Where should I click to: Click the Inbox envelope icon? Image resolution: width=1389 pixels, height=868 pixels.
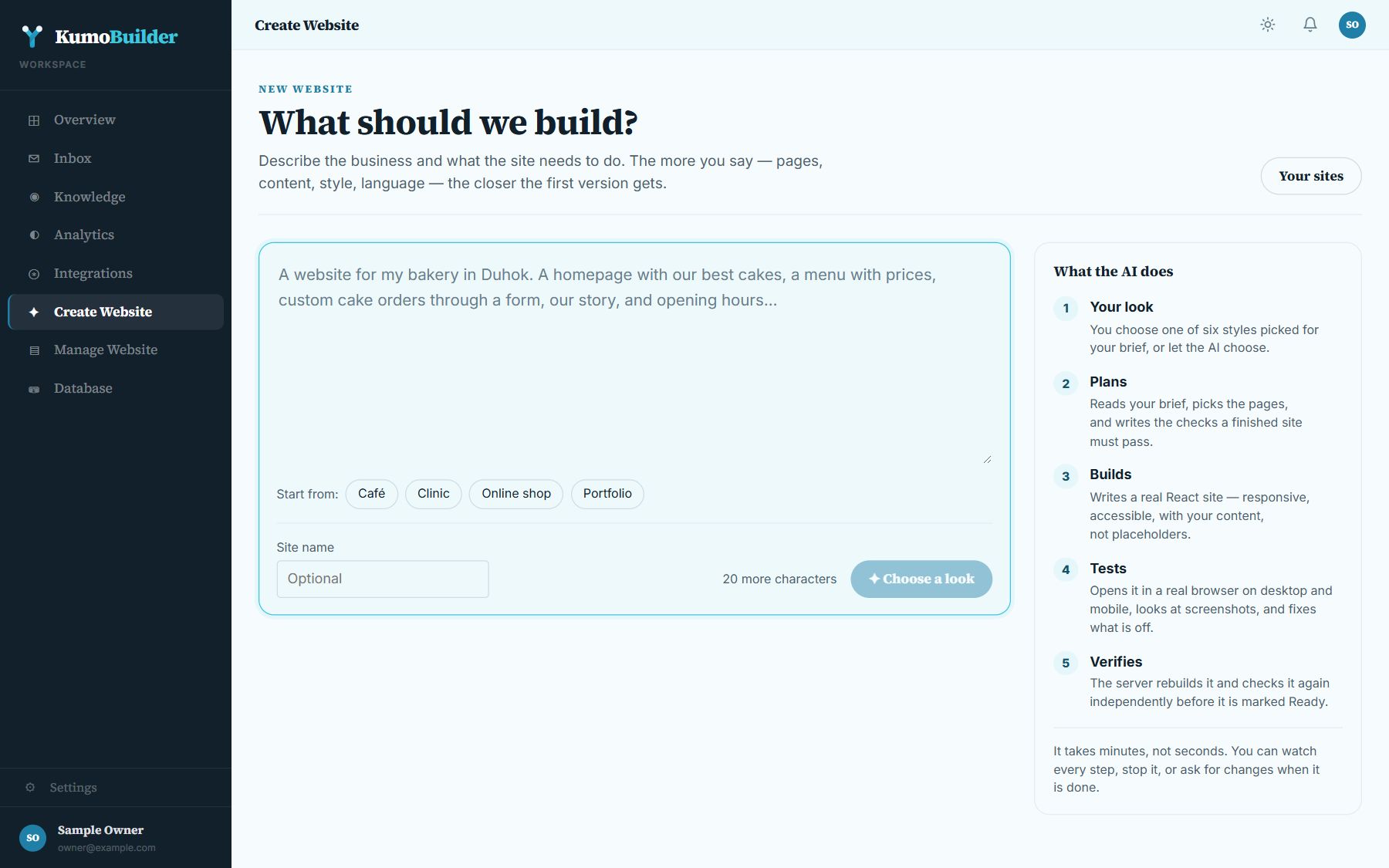[34, 159]
